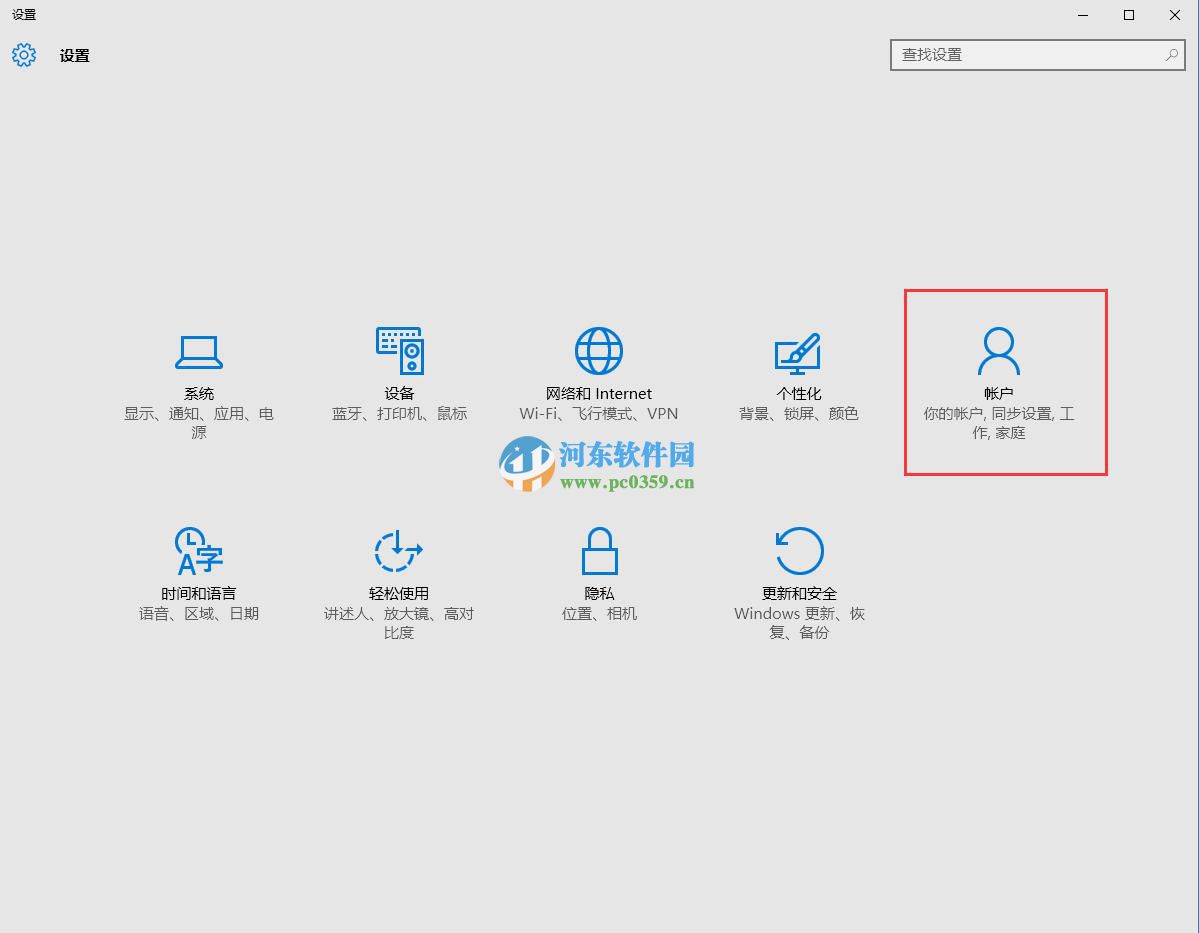Click the settings gear icon top left
The image size is (1199, 933).
[24, 55]
